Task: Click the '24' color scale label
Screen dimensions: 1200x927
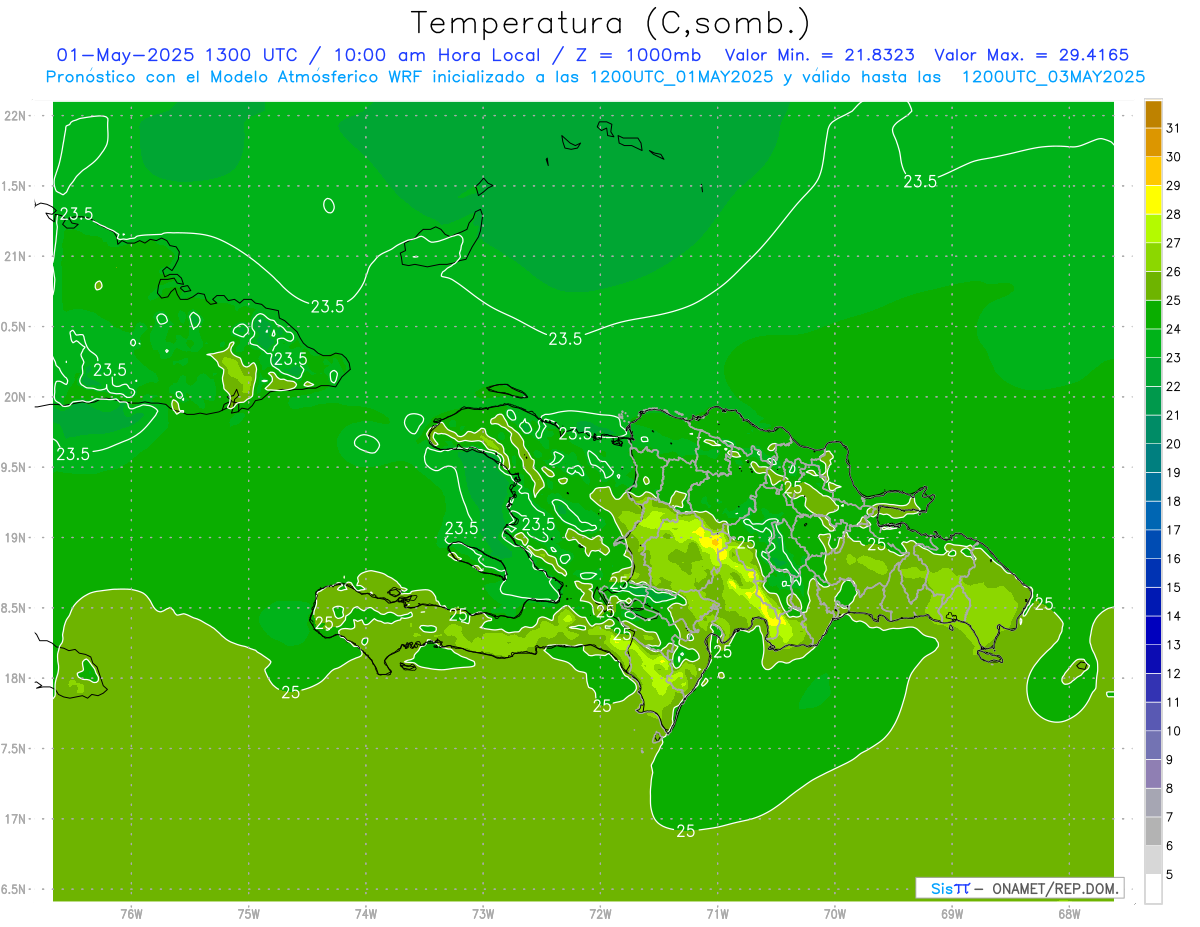Action: point(1173,329)
